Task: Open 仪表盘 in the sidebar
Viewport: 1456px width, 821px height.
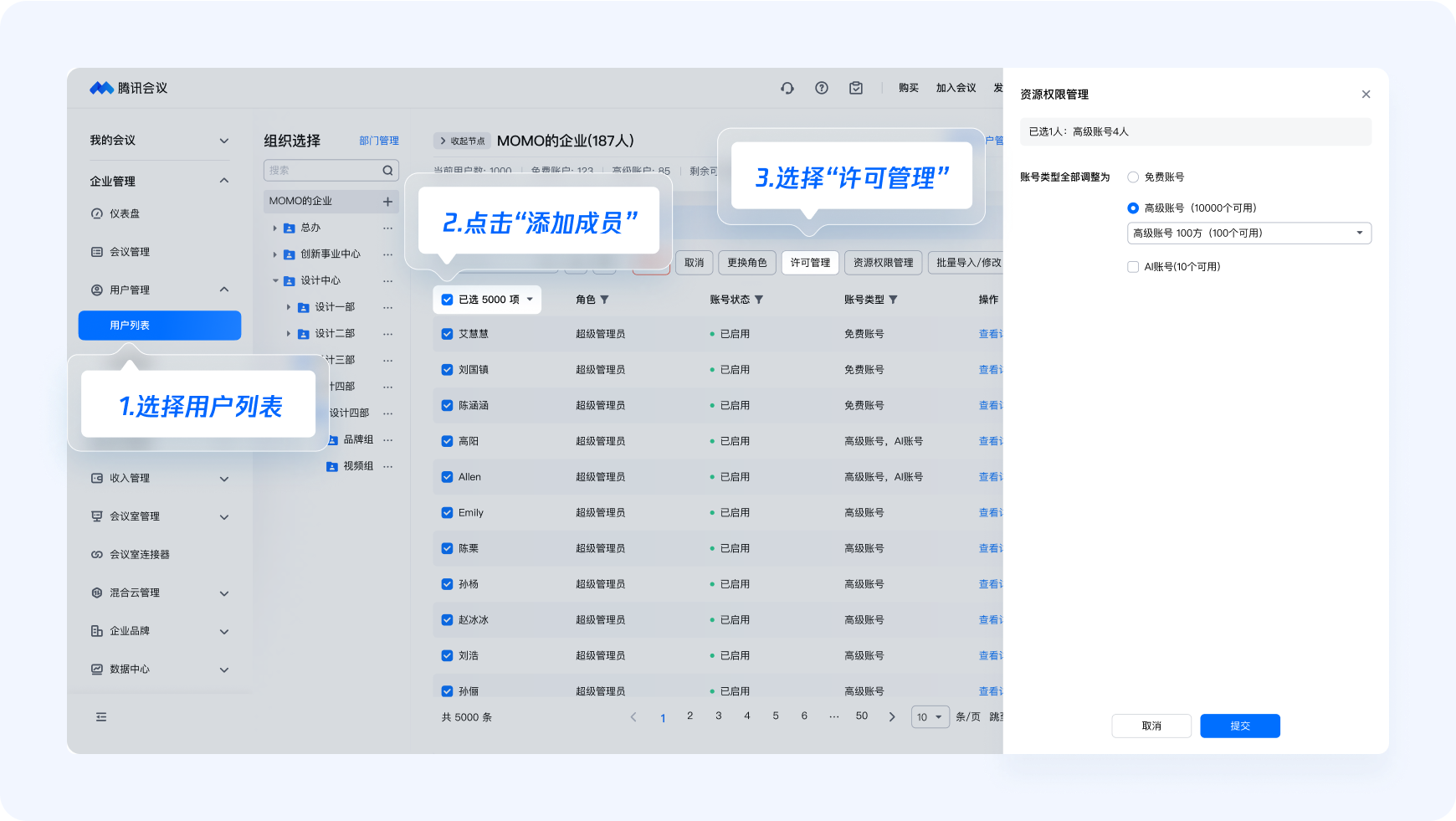Action: click(125, 214)
